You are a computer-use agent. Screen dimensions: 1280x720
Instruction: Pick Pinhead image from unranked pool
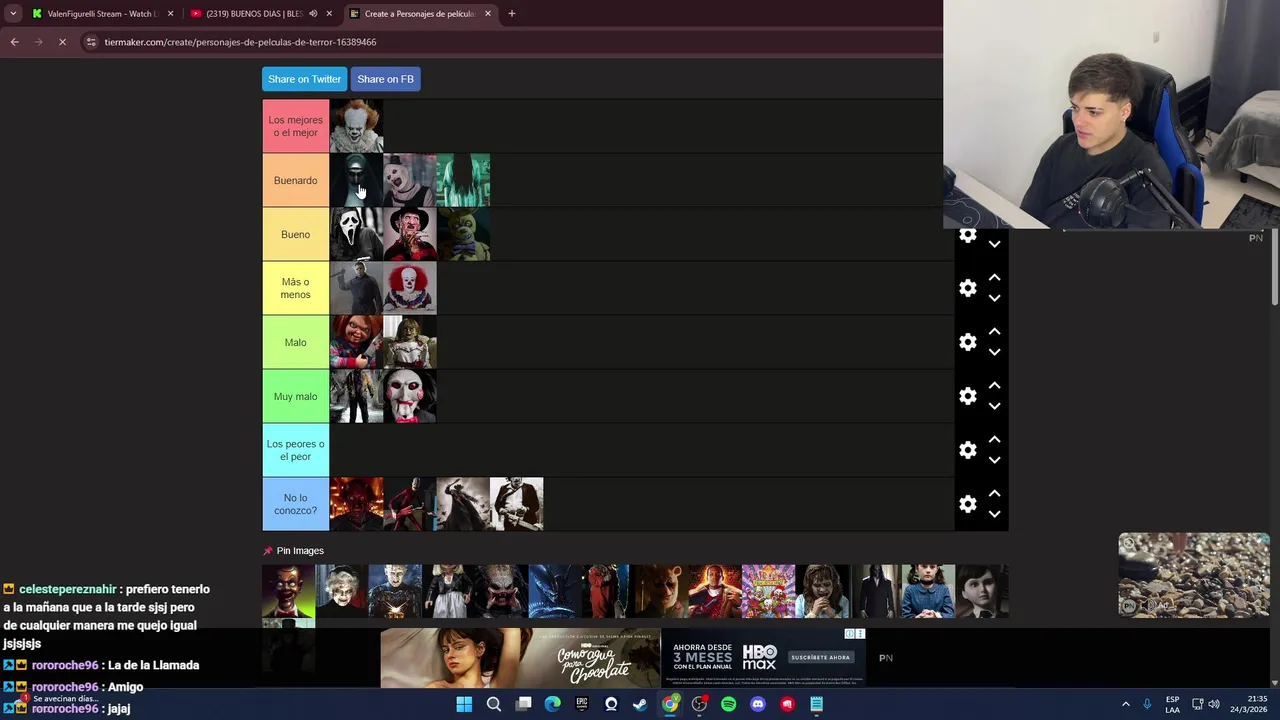coord(395,591)
